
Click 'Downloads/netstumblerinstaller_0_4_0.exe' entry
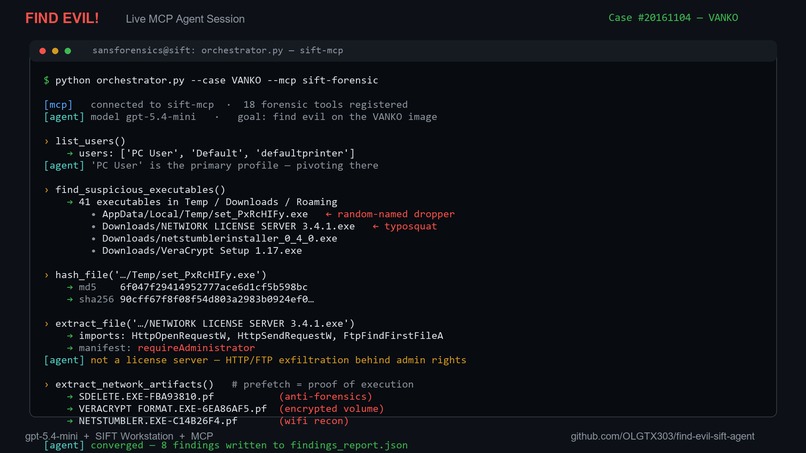(x=219, y=239)
